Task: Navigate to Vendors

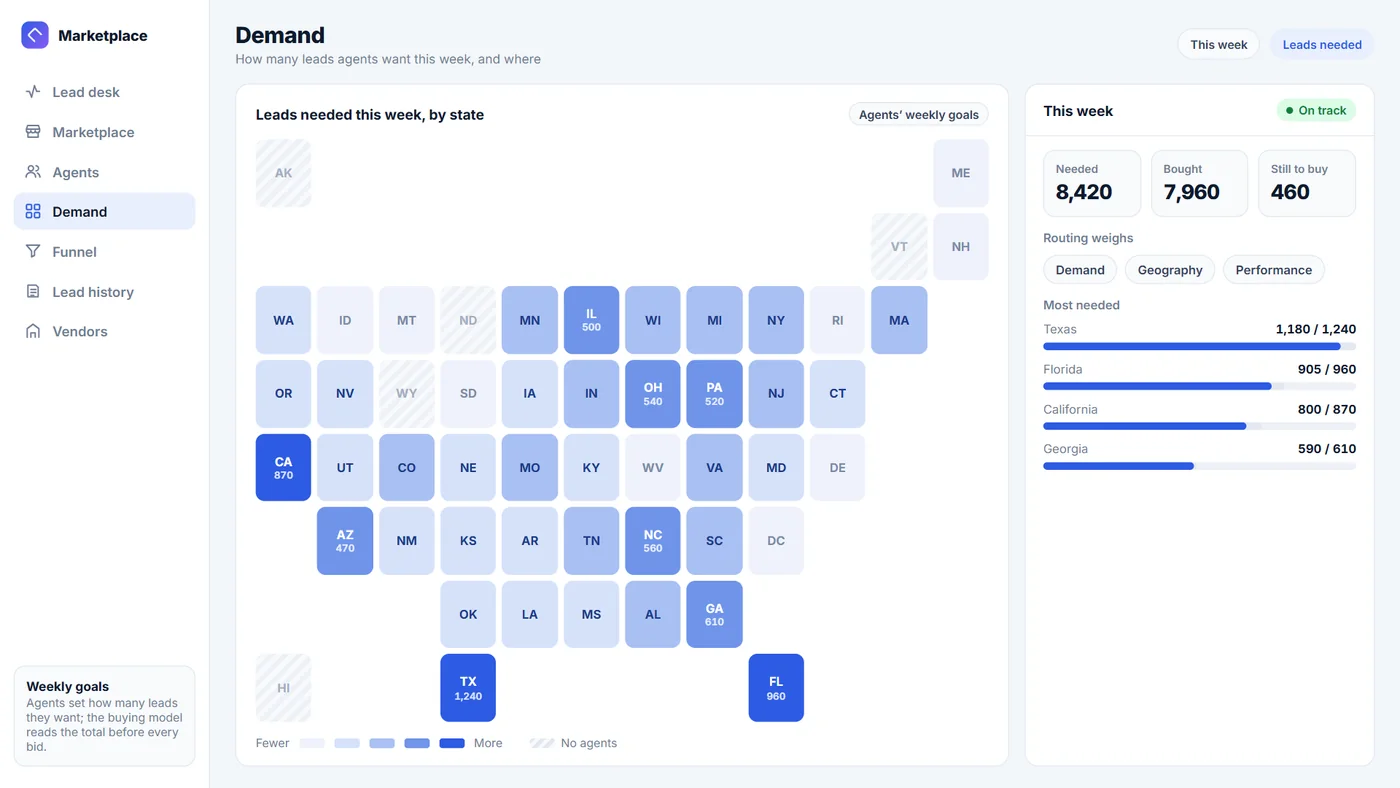Action: 104,331
